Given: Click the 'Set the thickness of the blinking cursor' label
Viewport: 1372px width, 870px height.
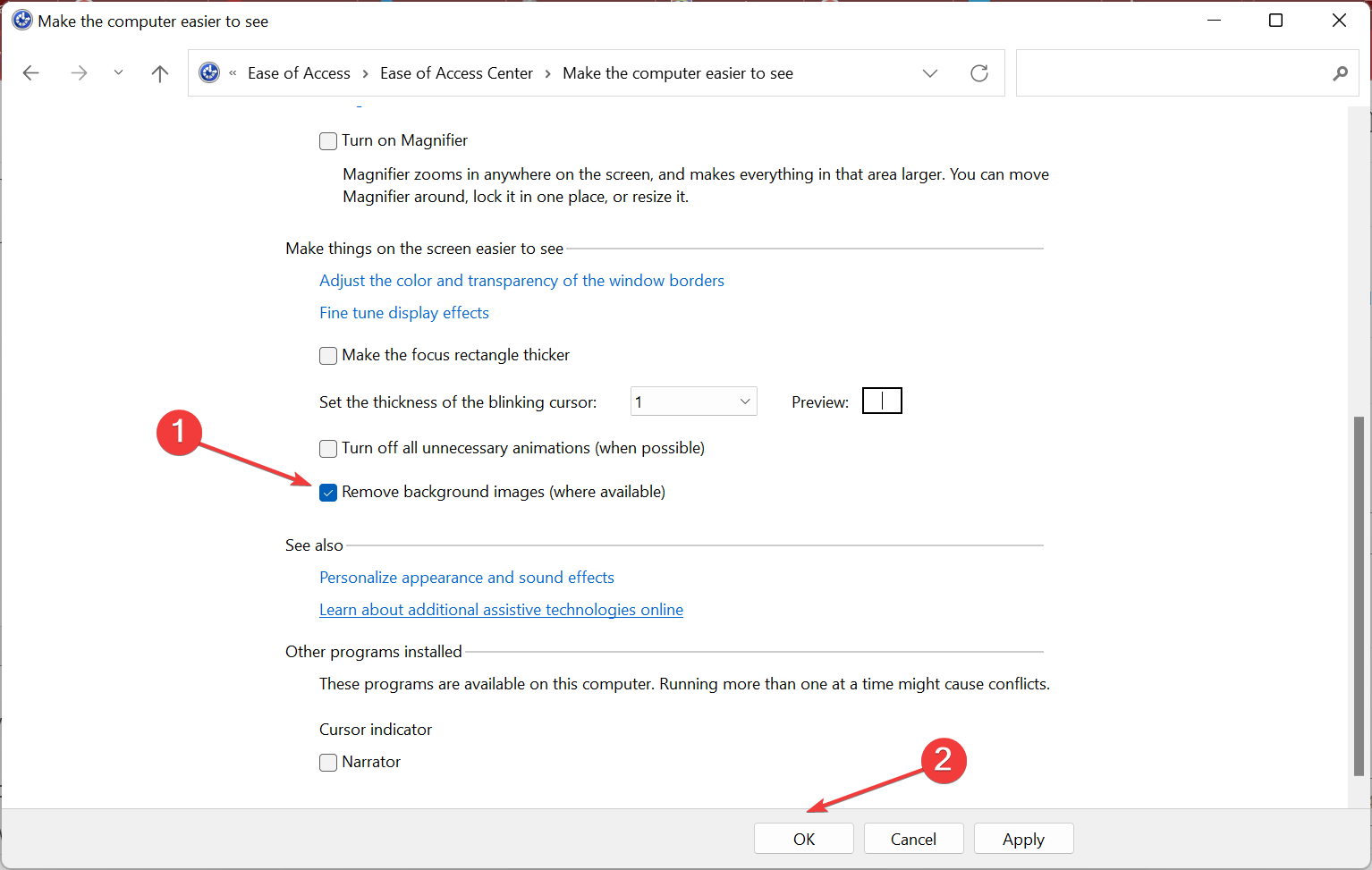Looking at the screenshot, I should (x=458, y=402).
